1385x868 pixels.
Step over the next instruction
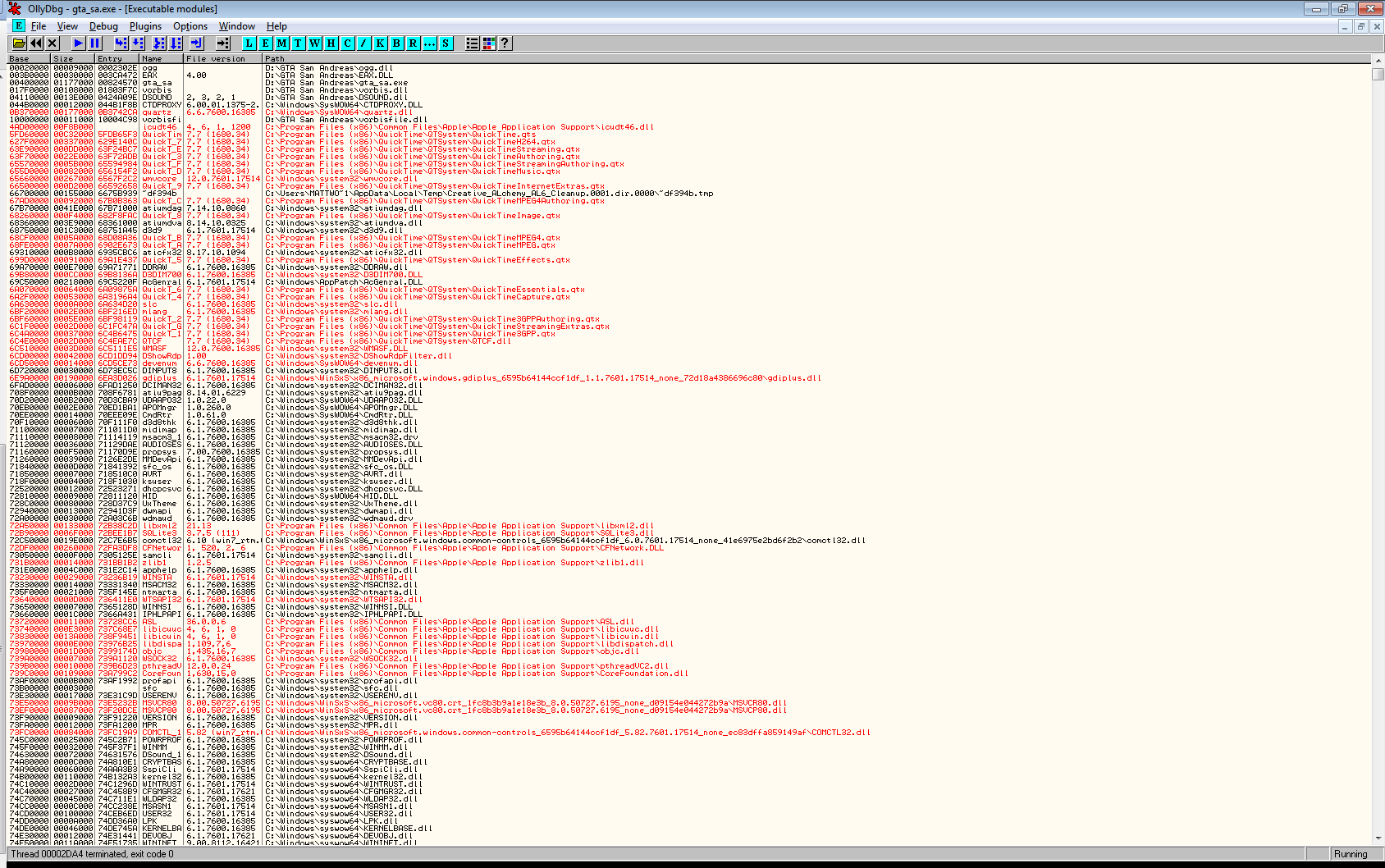point(137,43)
